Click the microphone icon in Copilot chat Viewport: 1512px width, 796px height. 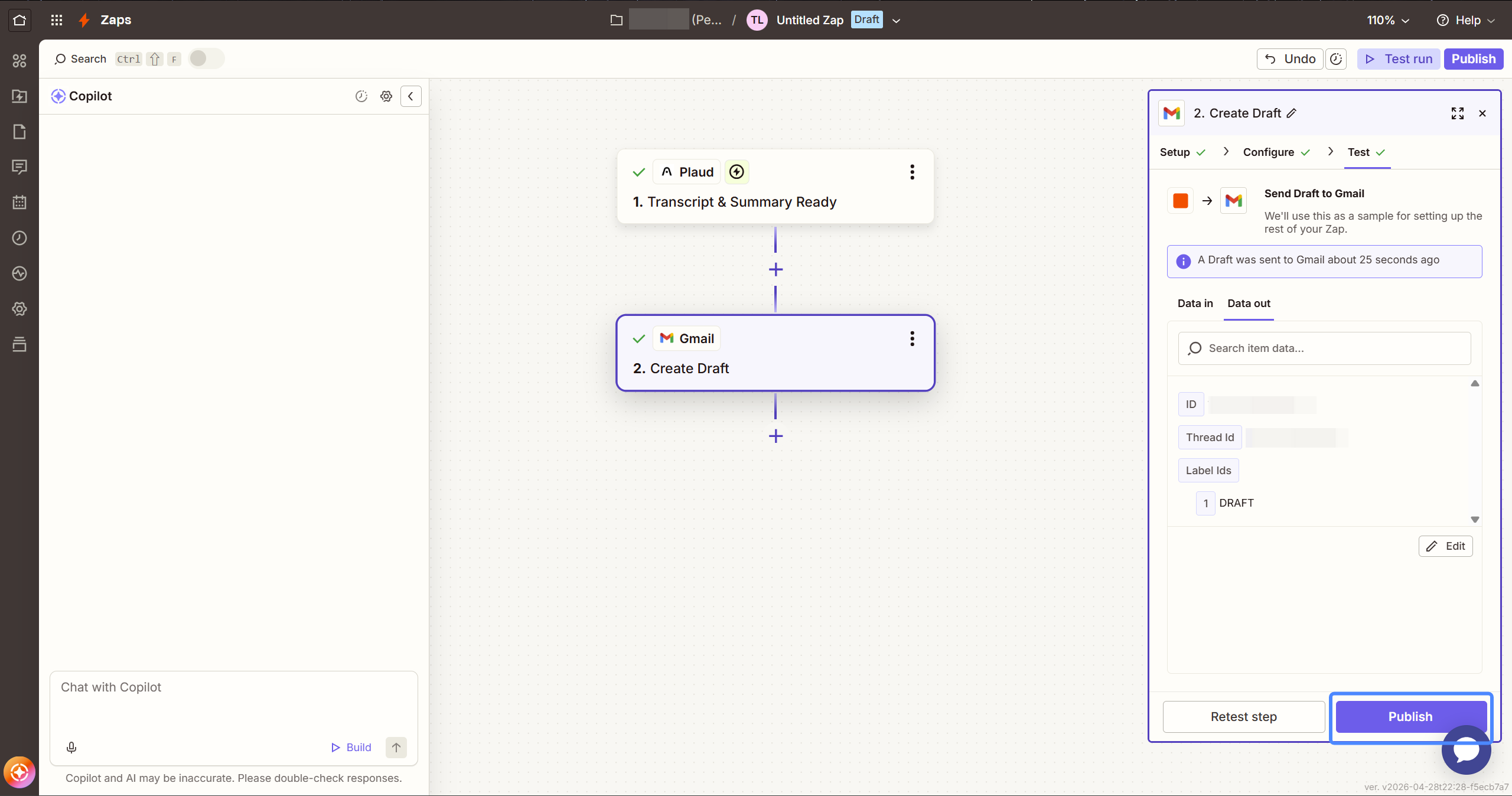(x=71, y=748)
